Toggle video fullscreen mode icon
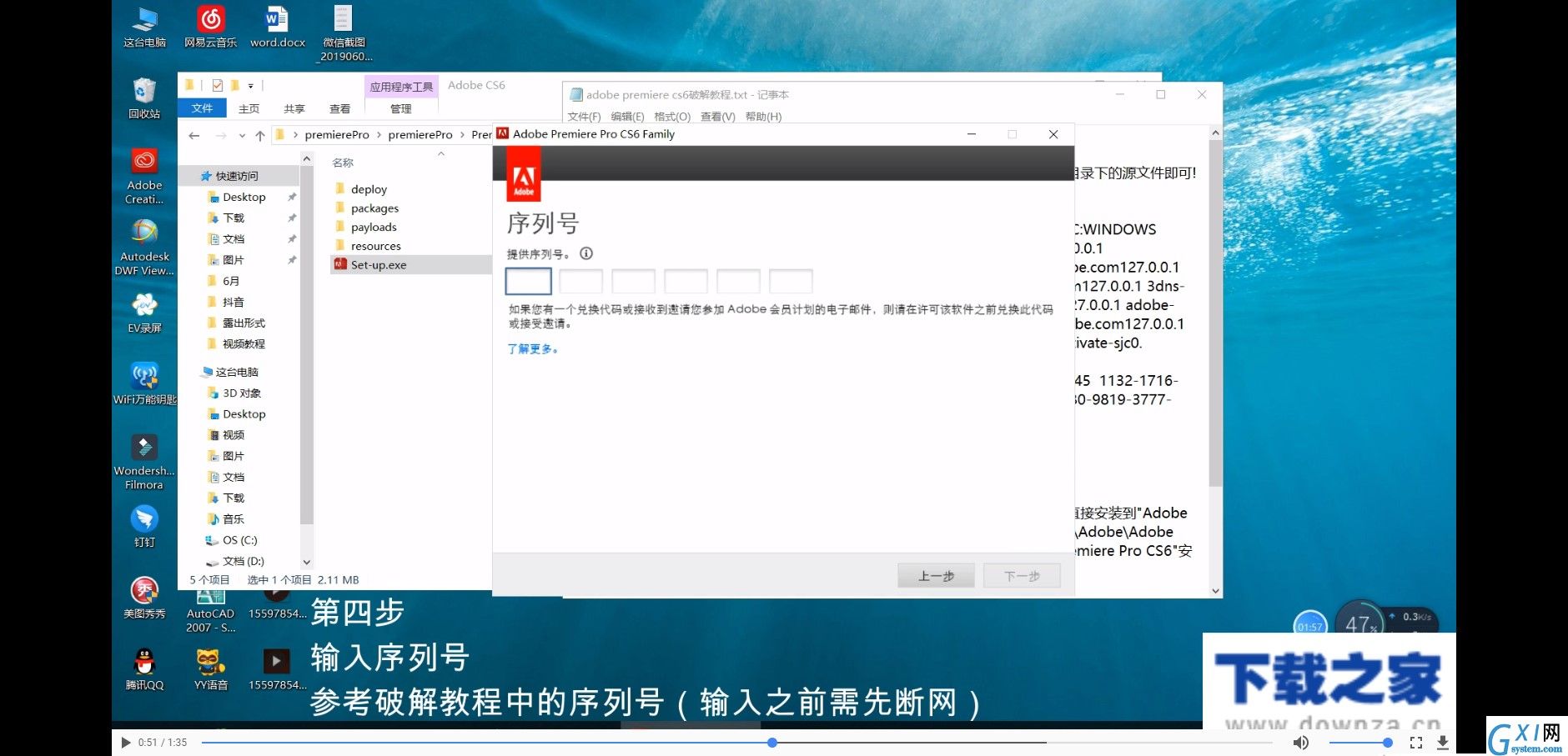This screenshot has width=1568, height=756. coord(1416,742)
